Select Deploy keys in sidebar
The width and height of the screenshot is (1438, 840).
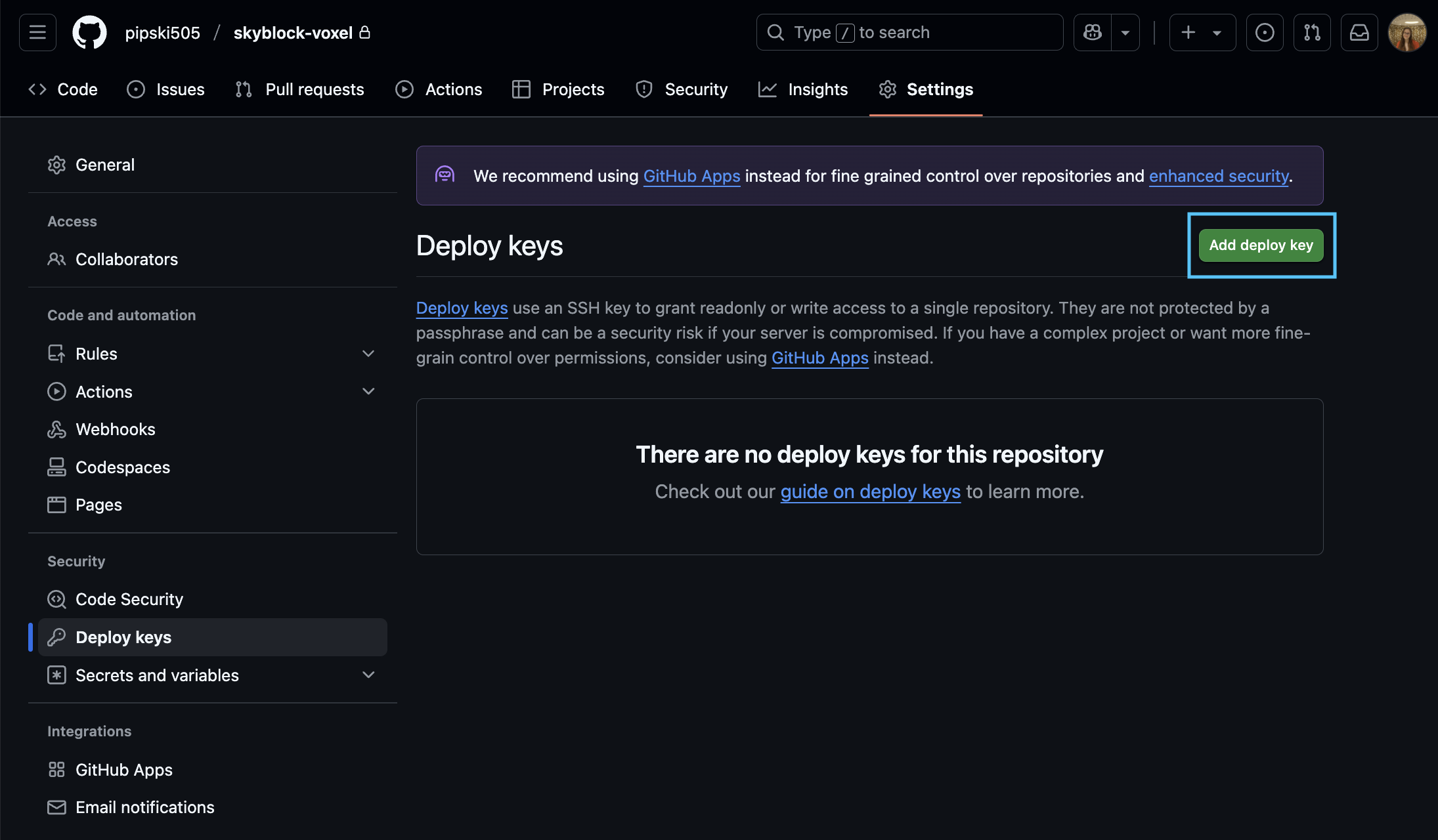[213, 637]
